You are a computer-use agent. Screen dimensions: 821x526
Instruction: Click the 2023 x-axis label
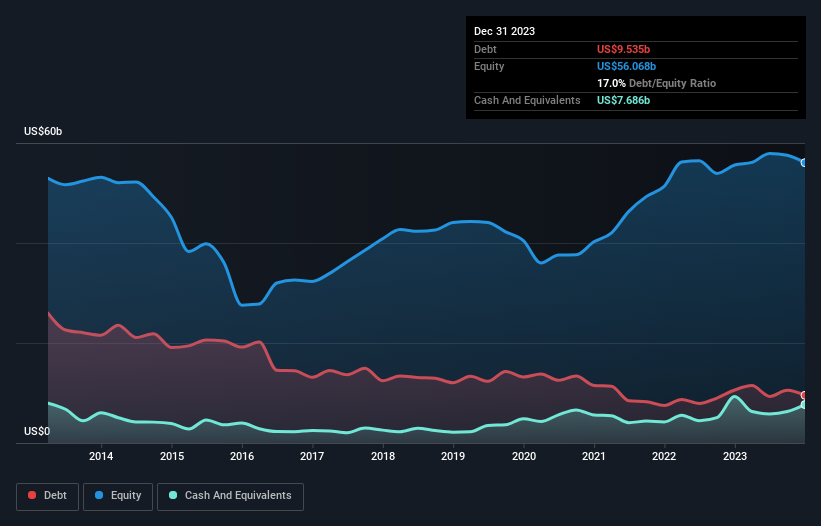735,456
